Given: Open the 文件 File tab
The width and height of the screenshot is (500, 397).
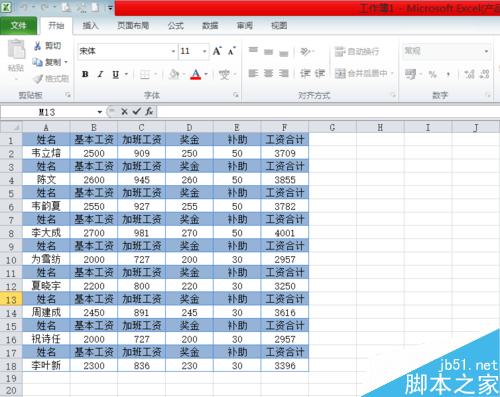Looking at the screenshot, I should pos(18,26).
